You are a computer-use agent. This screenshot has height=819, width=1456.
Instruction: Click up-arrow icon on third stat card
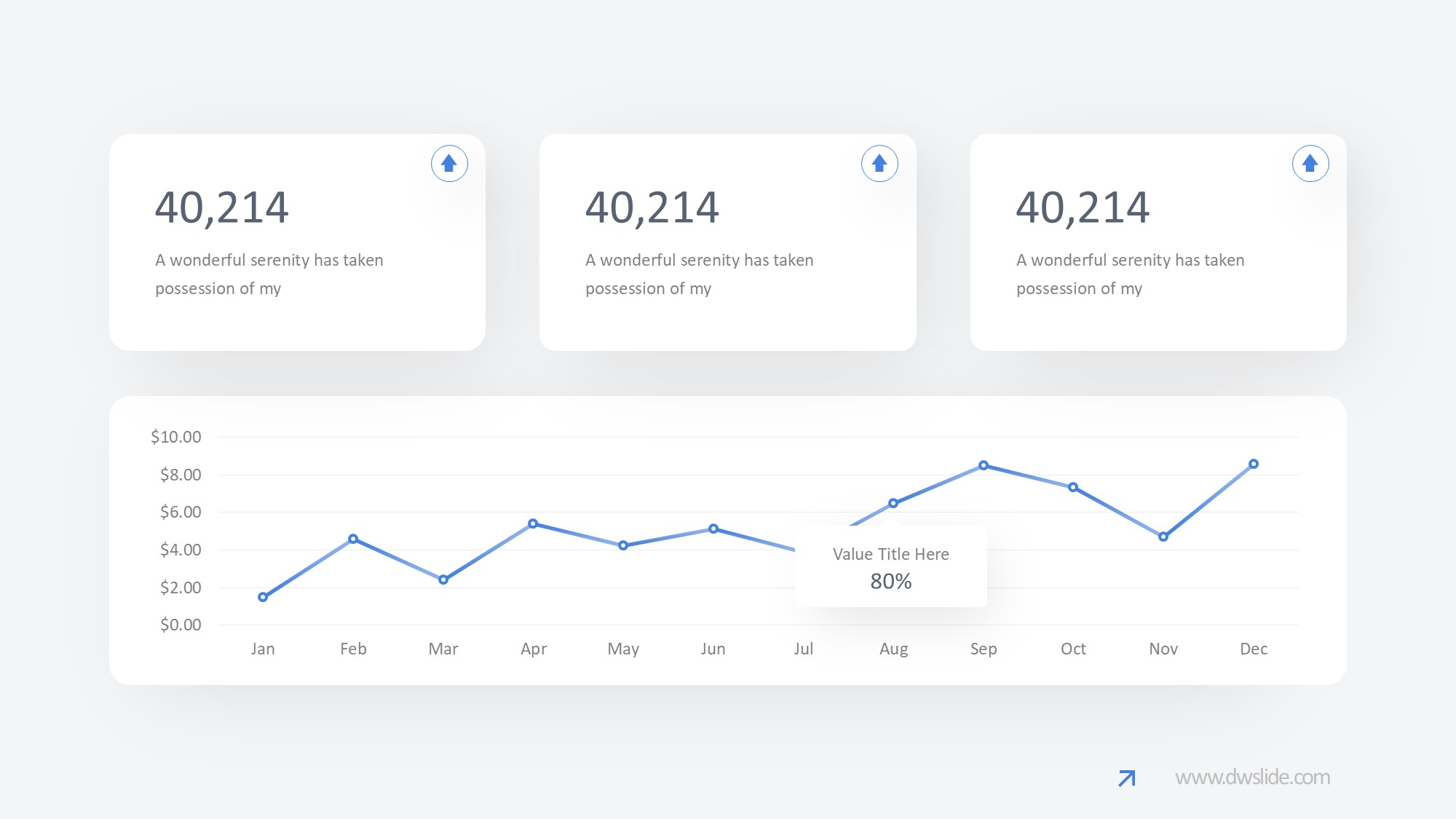click(1310, 164)
